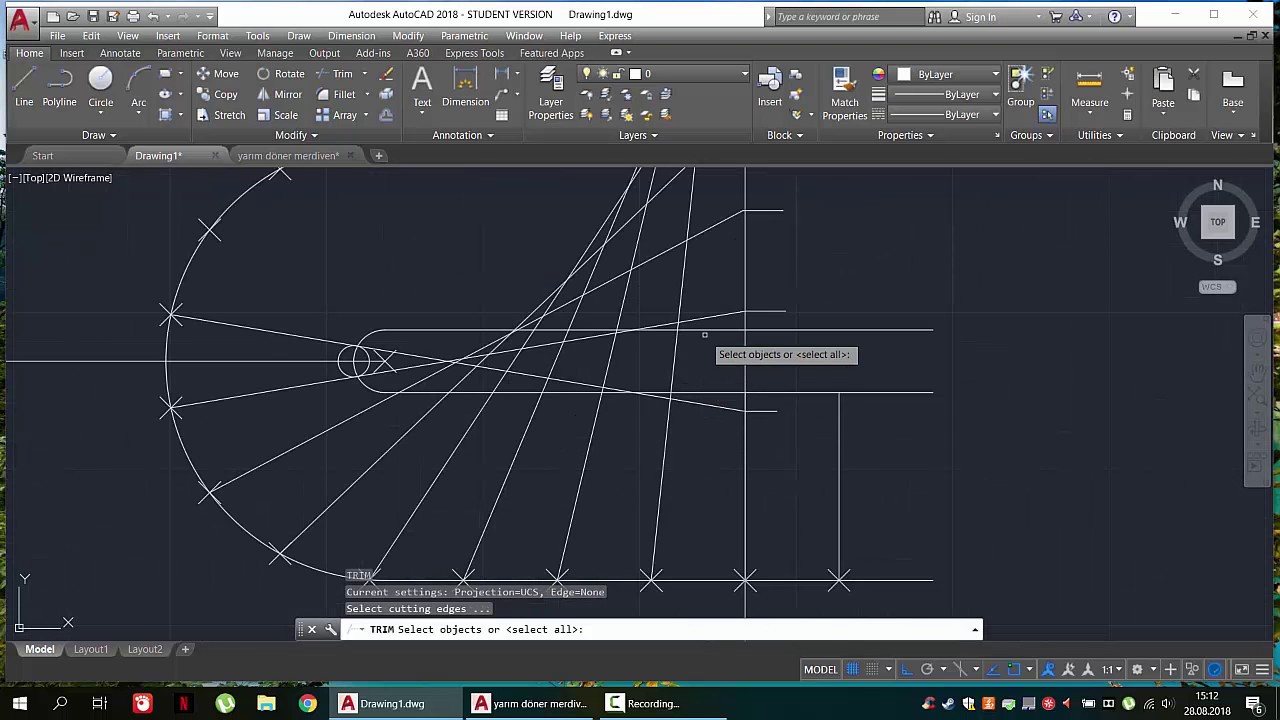Open Layer Properties manager
Viewport: 1280px width, 720px height.
pos(550,94)
